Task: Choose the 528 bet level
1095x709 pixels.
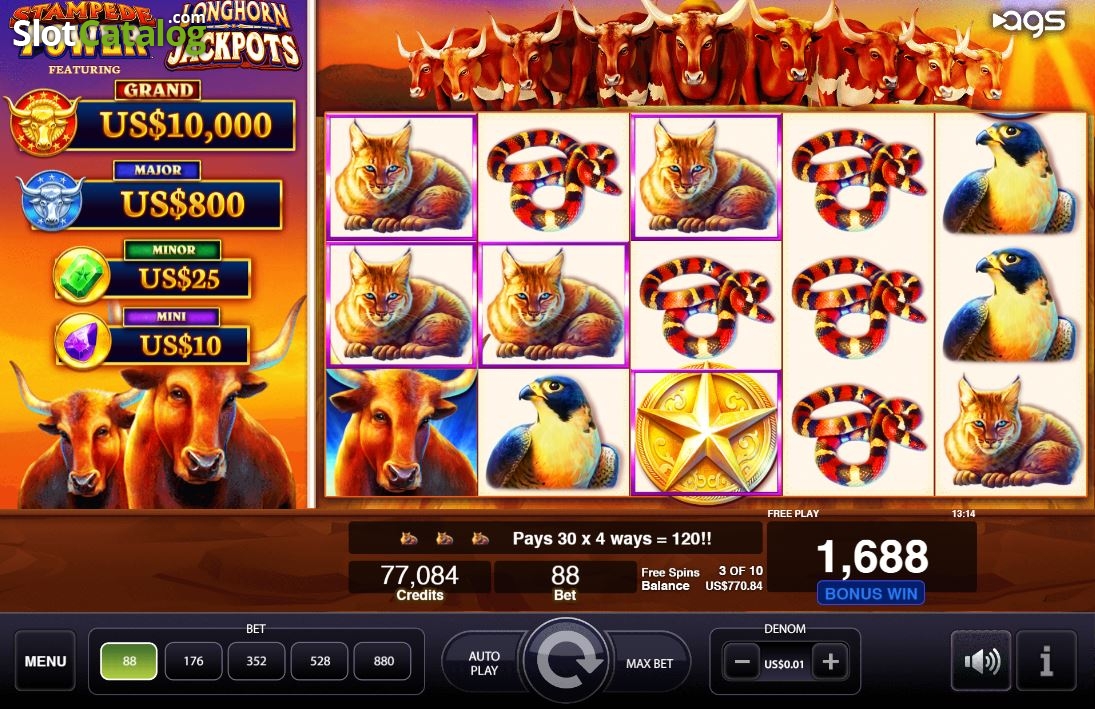Action: click(x=320, y=661)
